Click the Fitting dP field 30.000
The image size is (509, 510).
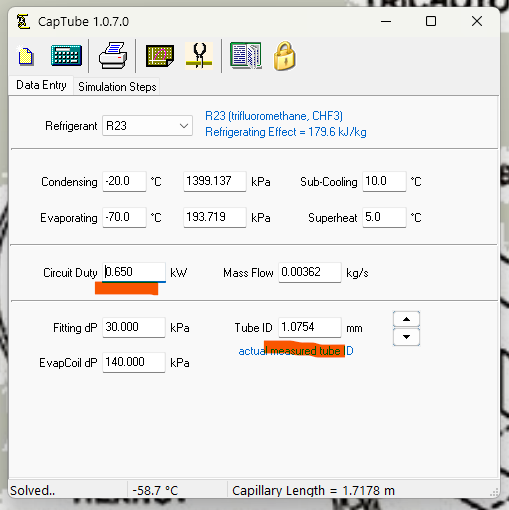(134, 327)
